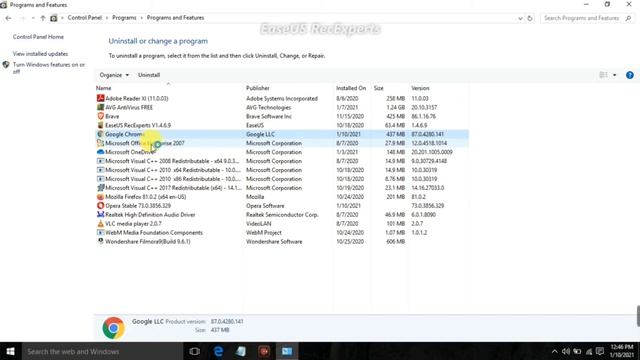
Task: Click the large Chrome logo in details pane
Action: point(113,328)
